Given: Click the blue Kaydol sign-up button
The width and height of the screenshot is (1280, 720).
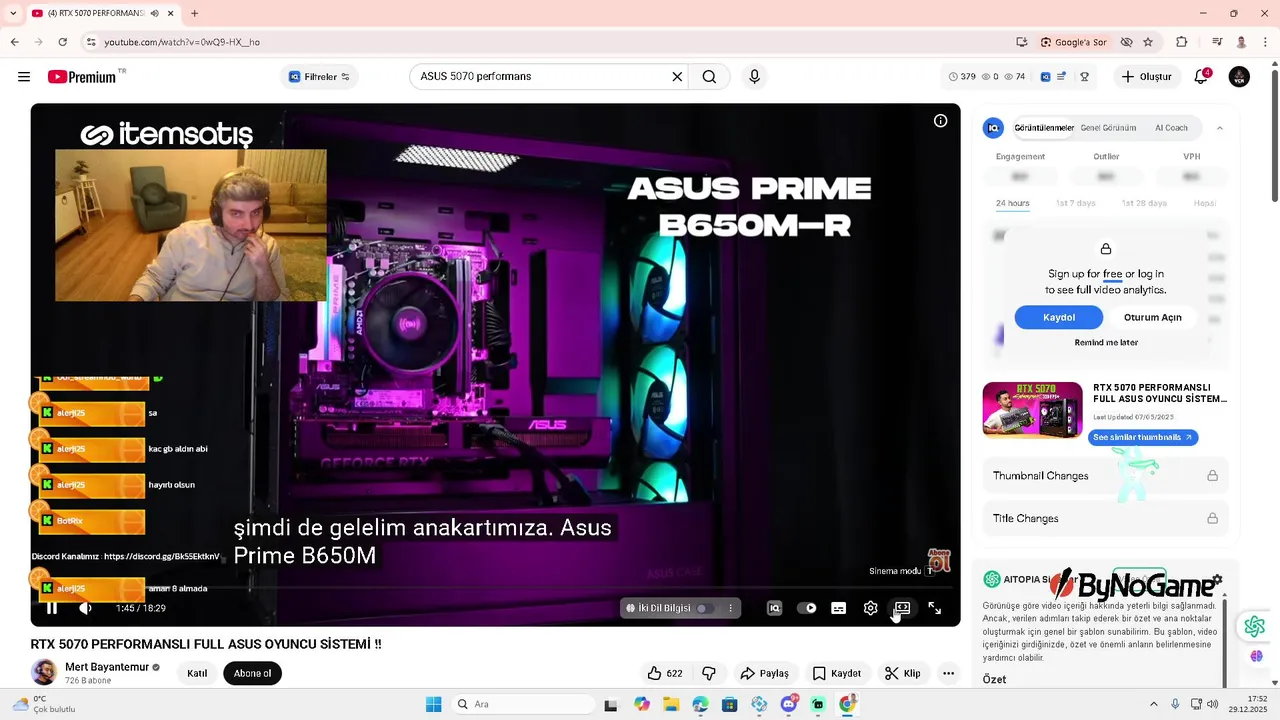Looking at the screenshot, I should pos(1059,317).
